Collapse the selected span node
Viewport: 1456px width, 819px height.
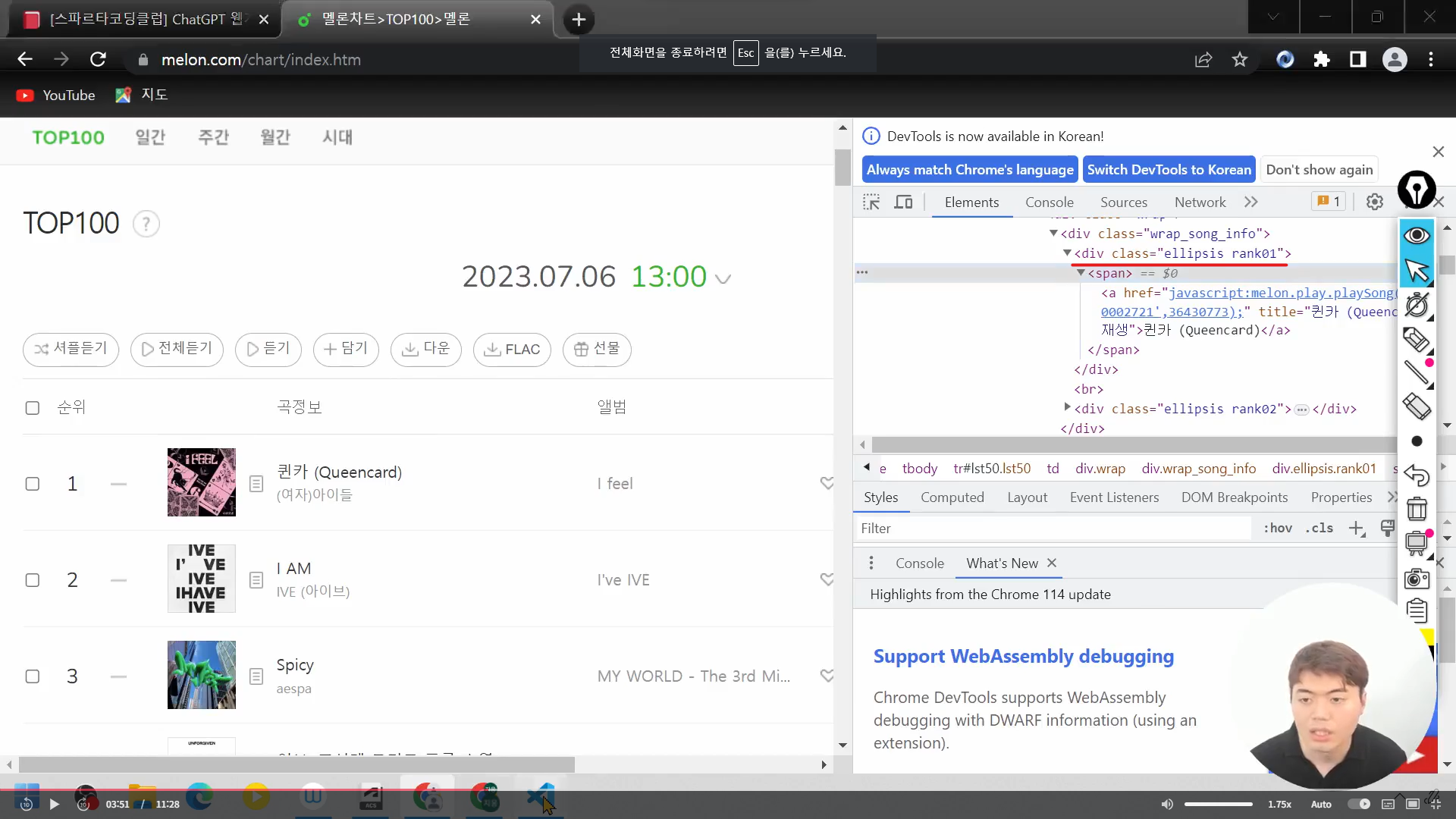tap(1081, 272)
